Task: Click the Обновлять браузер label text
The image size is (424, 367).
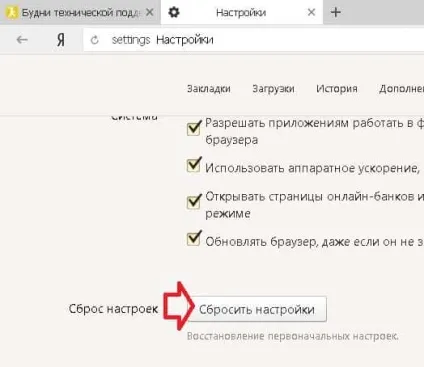Action: [x=314, y=241]
